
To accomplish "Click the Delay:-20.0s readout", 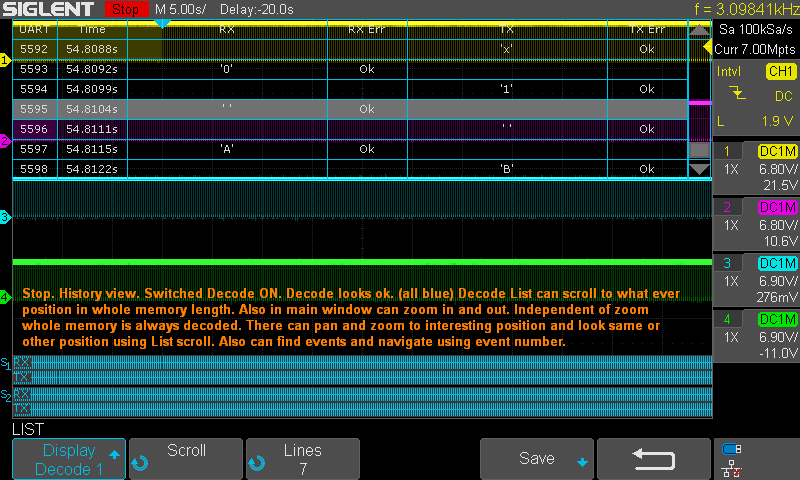I will 257,9.
